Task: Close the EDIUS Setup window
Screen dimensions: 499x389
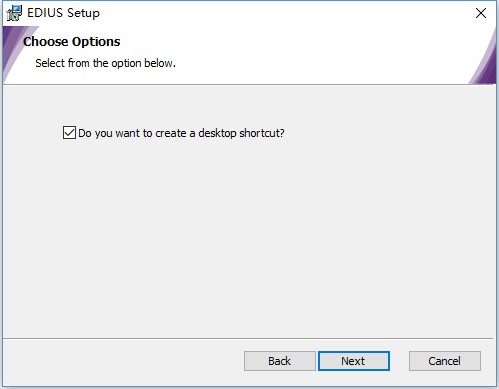Action: 481,13
